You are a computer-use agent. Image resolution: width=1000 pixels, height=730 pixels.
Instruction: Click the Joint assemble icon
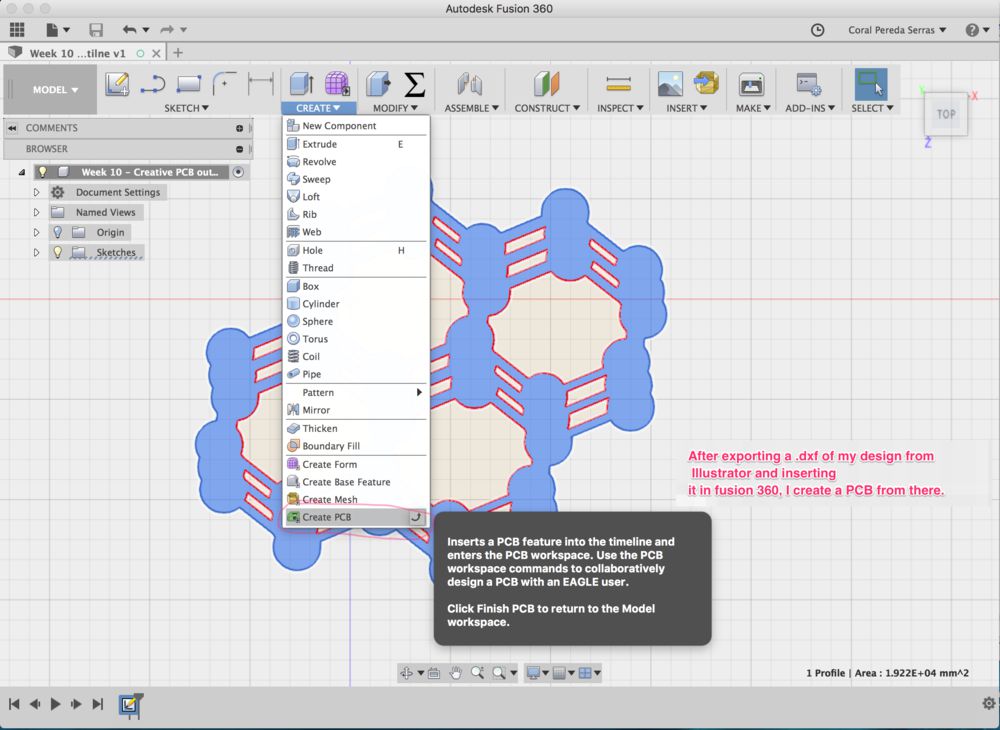pos(469,84)
